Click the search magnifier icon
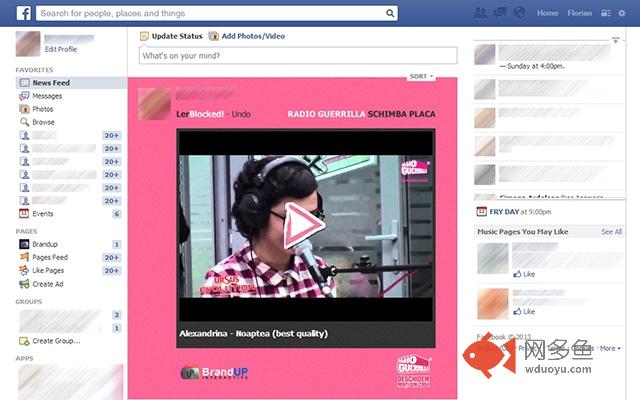Viewport: 640px width, 400px height. pos(390,13)
